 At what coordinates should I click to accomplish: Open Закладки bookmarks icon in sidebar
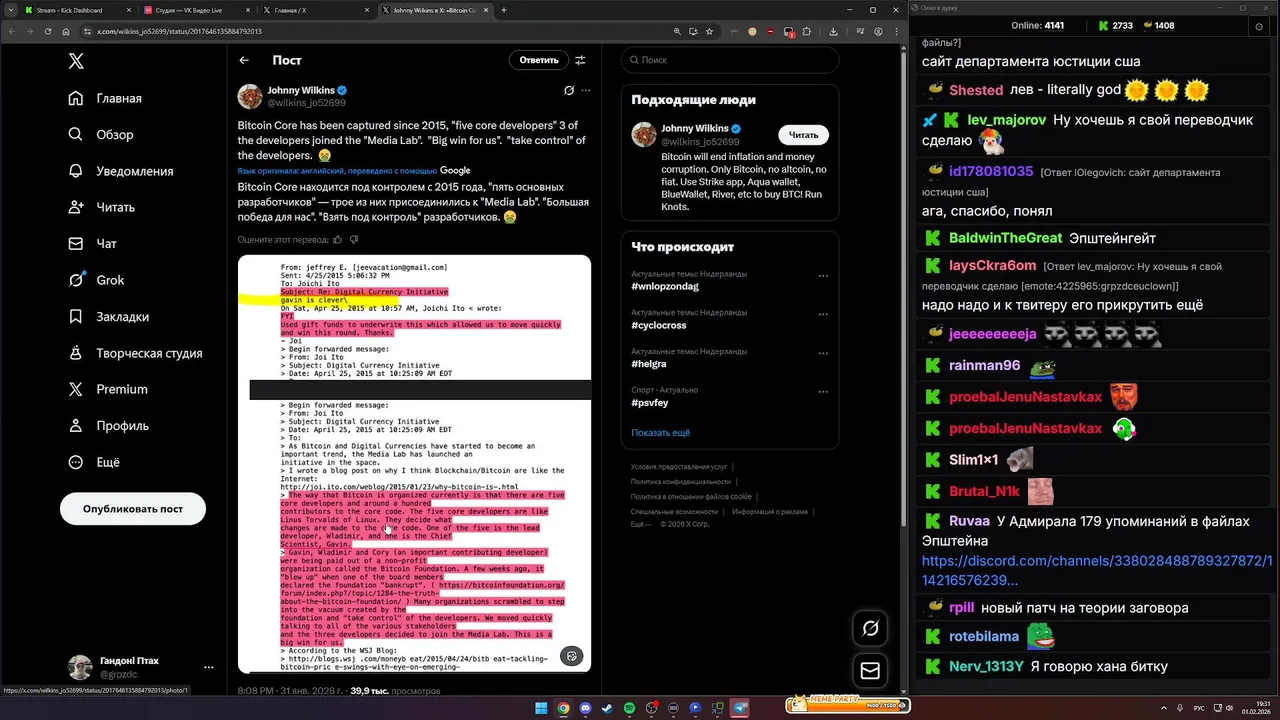point(76,316)
